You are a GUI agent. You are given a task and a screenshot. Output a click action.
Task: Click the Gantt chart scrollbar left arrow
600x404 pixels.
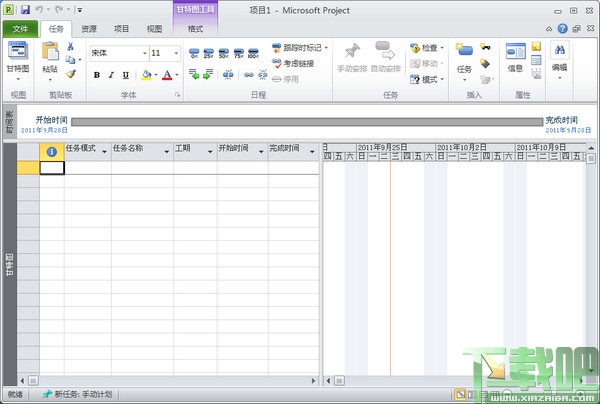pyautogui.click(x=328, y=381)
